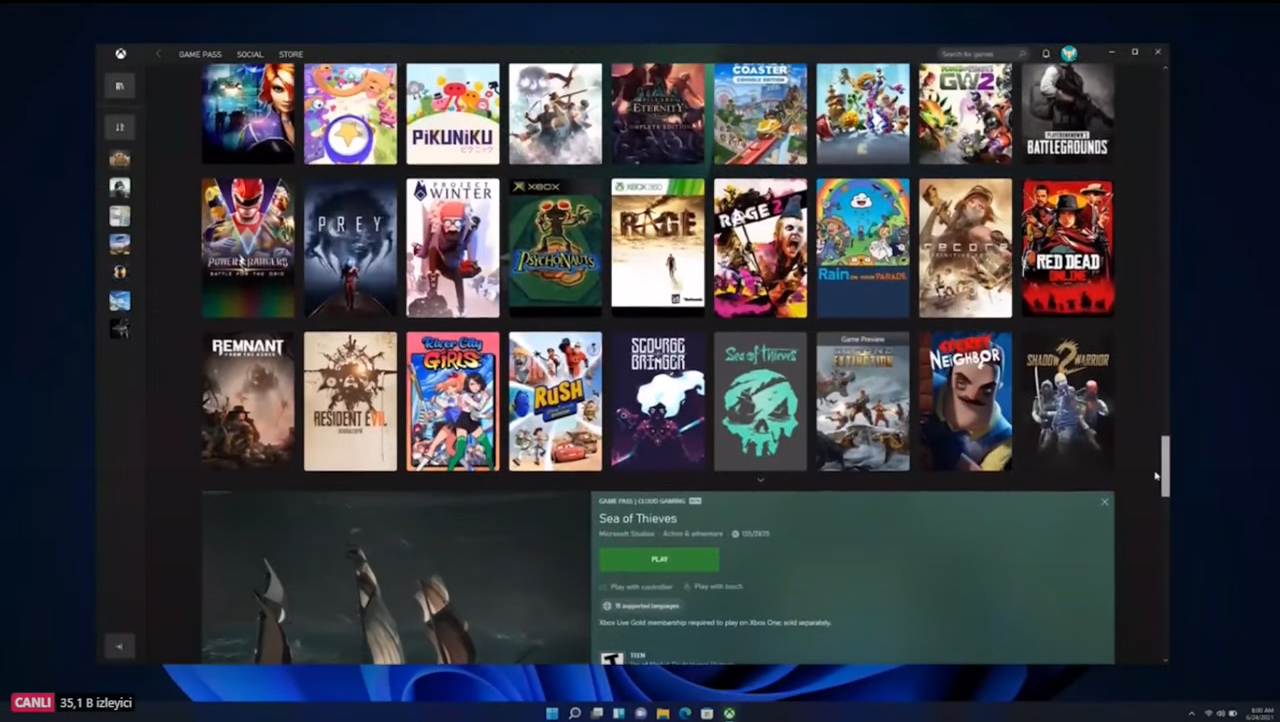Viewport: 1280px width, 722px height.
Task: Open the STORE tab
Action: (291, 54)
